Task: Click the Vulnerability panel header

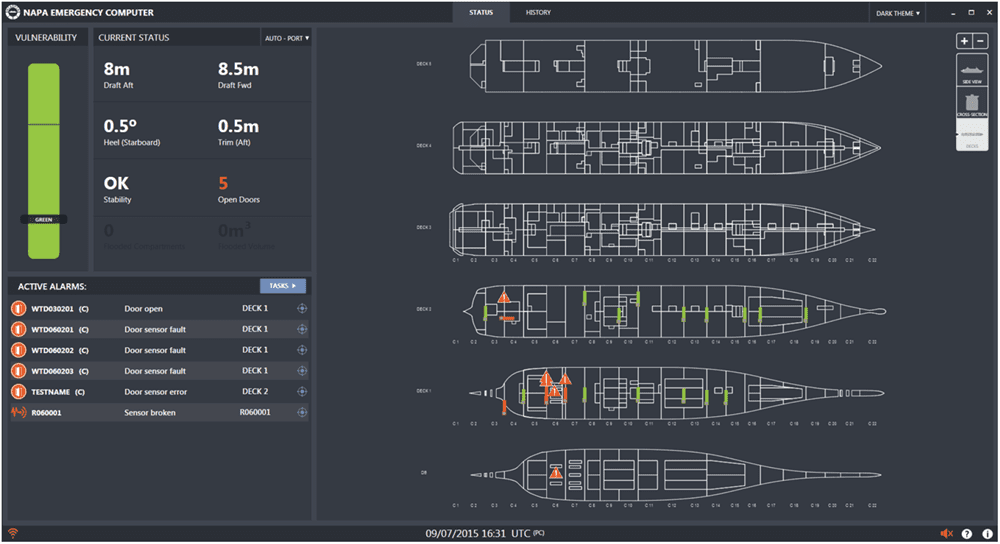Action: (47, 38)
